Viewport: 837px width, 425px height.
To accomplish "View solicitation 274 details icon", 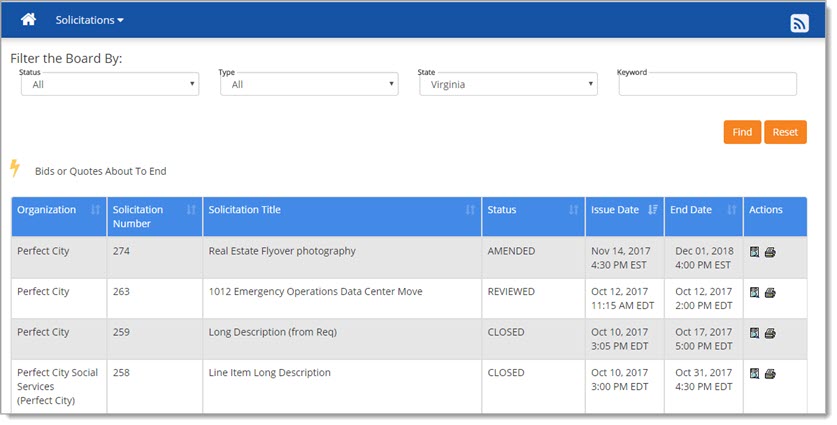I will point(754,251).
